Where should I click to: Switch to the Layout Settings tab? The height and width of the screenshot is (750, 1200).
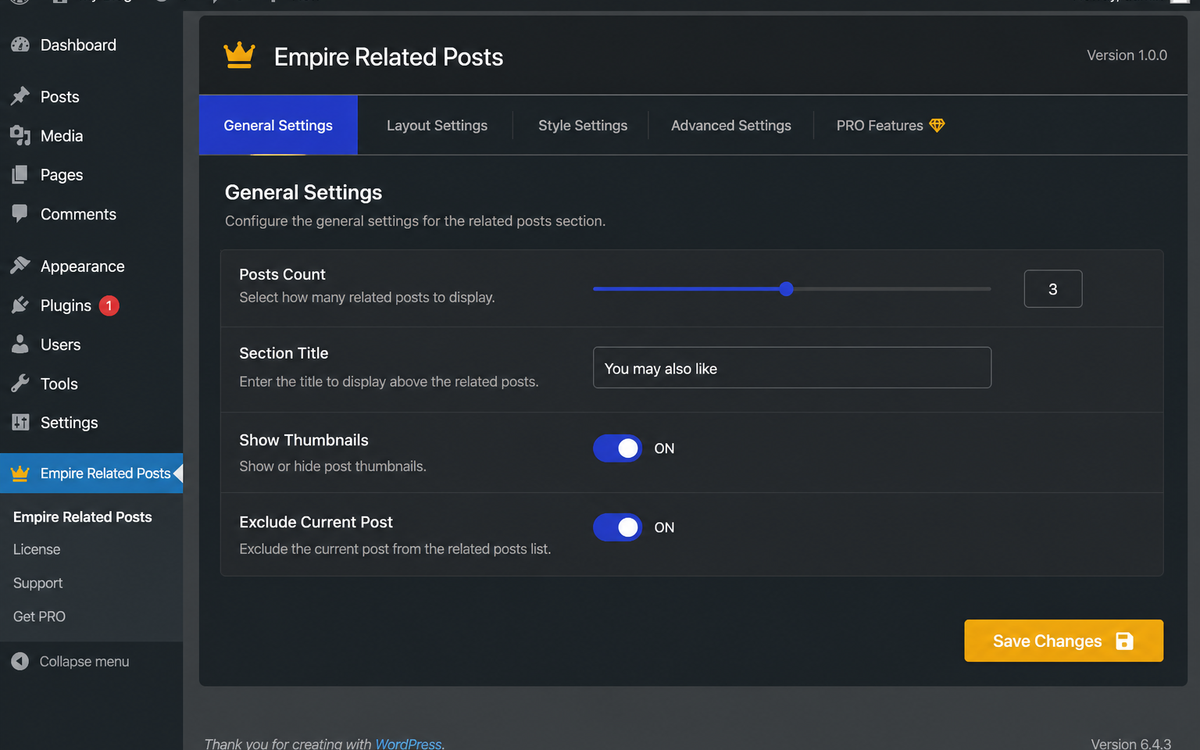[x=437, y=125]
